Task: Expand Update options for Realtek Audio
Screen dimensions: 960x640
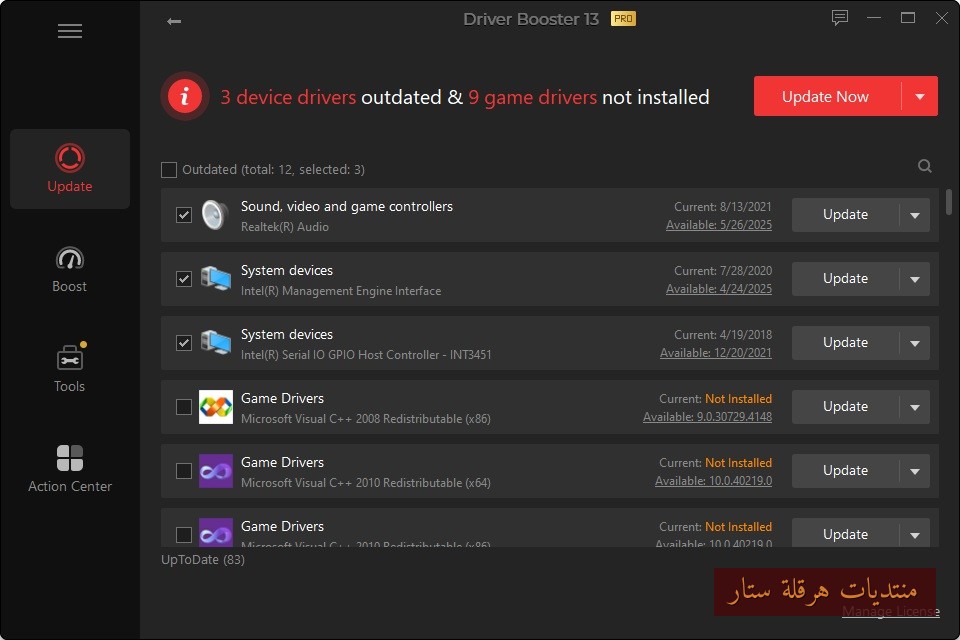Action: coord(915,215)
